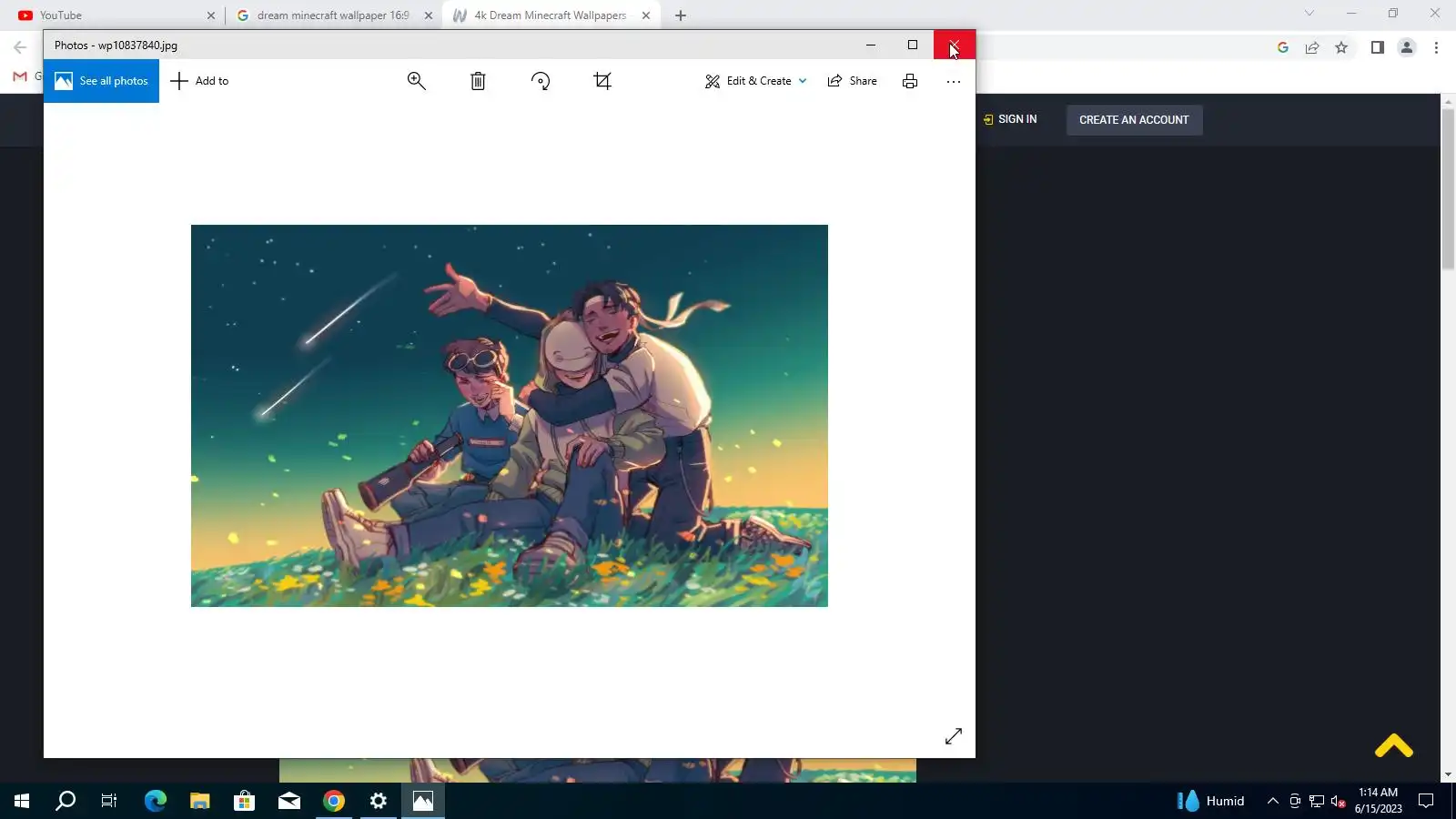Toggle Chrome side panel
This screenshot has height=819, width=1456.
1378,47
